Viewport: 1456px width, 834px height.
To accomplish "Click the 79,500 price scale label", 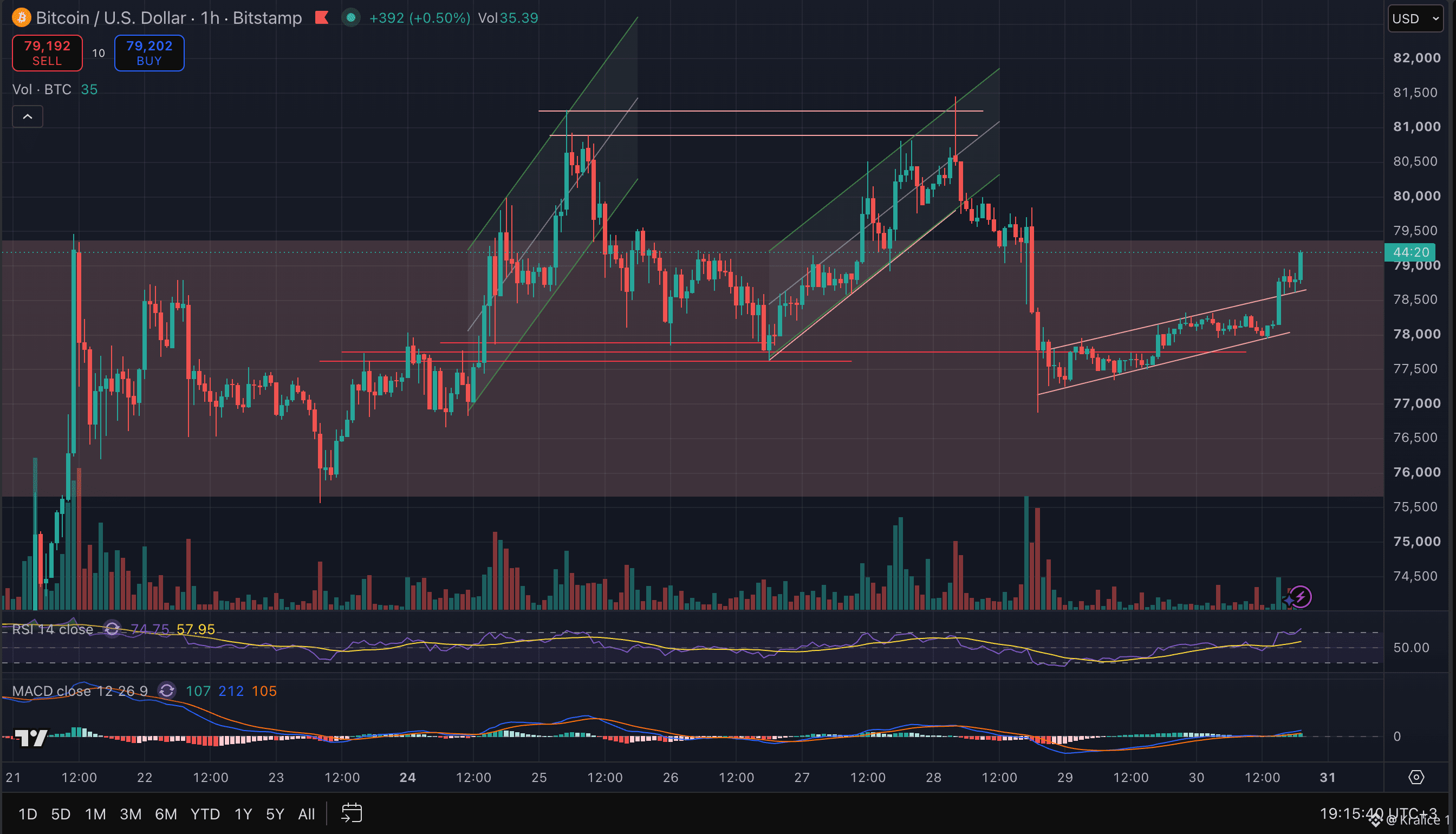I will click(1415, 230).
